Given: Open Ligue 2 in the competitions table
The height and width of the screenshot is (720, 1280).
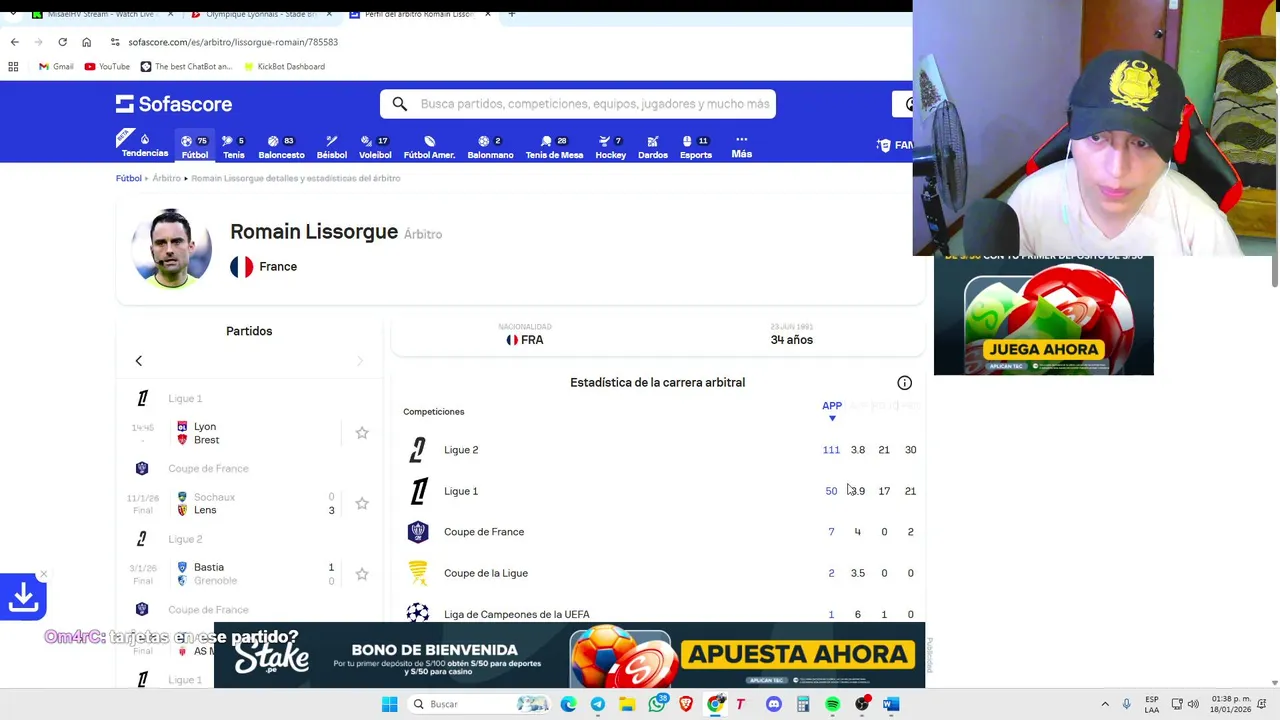Looking at the screenshot, I should pos(658,450).
